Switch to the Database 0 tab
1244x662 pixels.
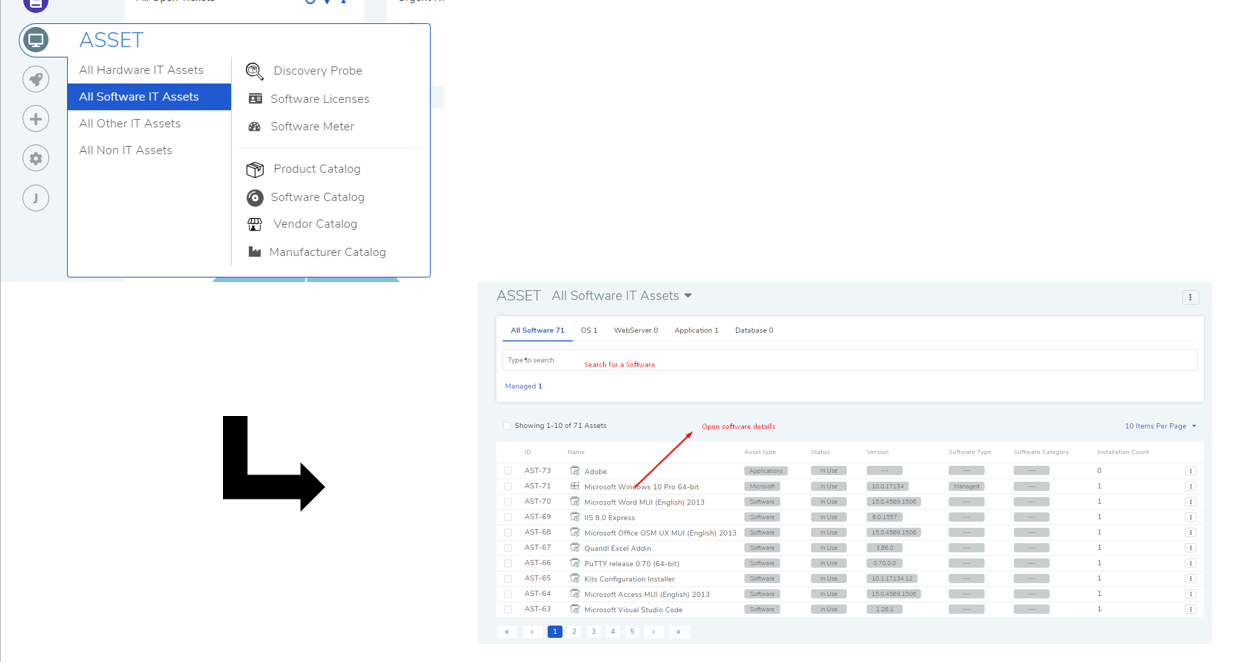754,330
